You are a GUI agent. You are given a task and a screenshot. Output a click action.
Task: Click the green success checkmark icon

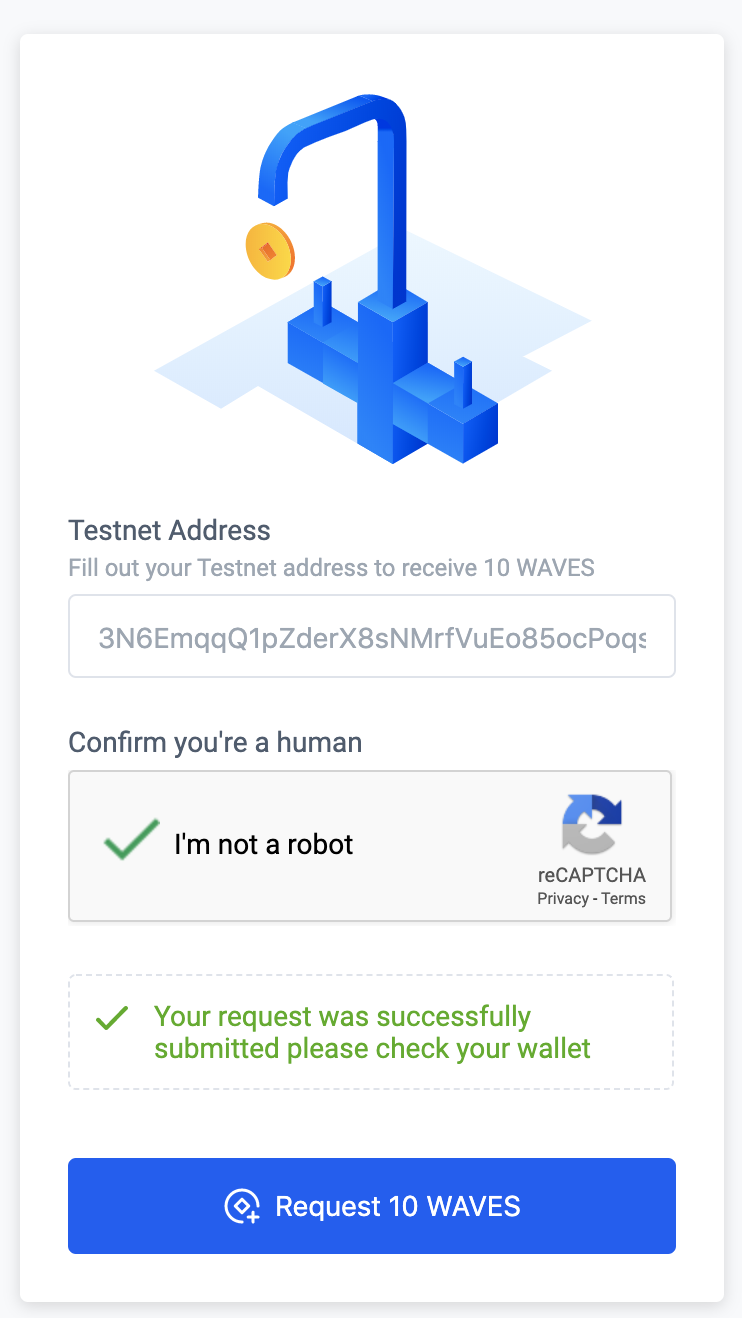(112, 1019)
